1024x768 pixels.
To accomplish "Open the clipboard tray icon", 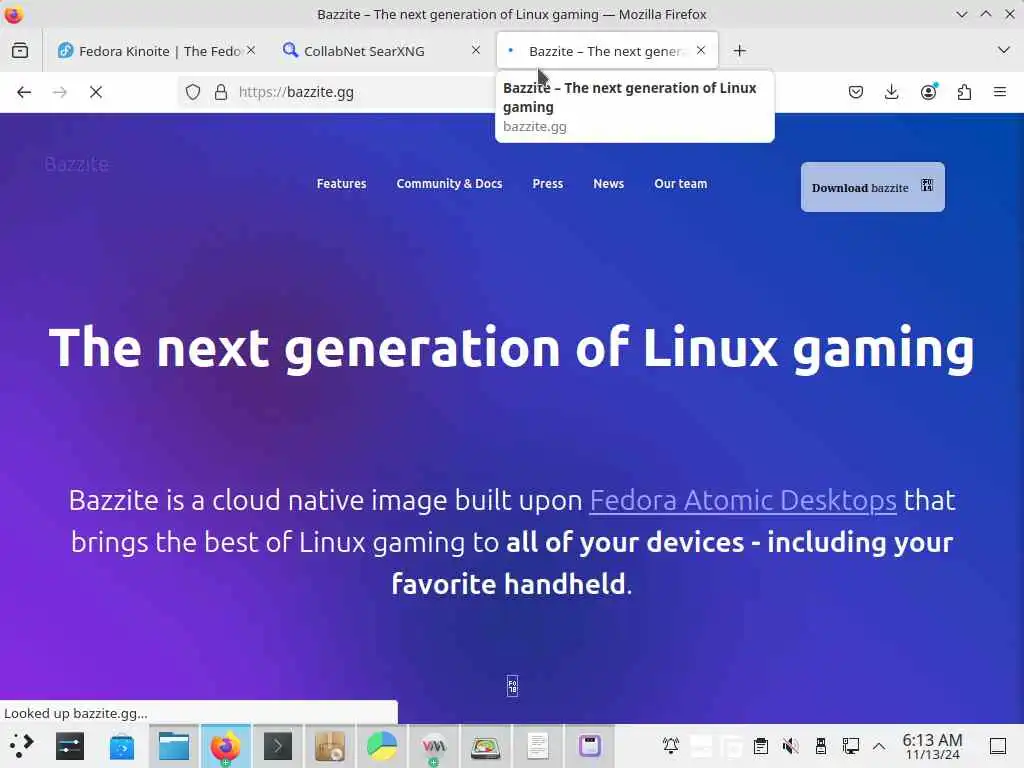I will pyautogui.click(x=761, y=745).
